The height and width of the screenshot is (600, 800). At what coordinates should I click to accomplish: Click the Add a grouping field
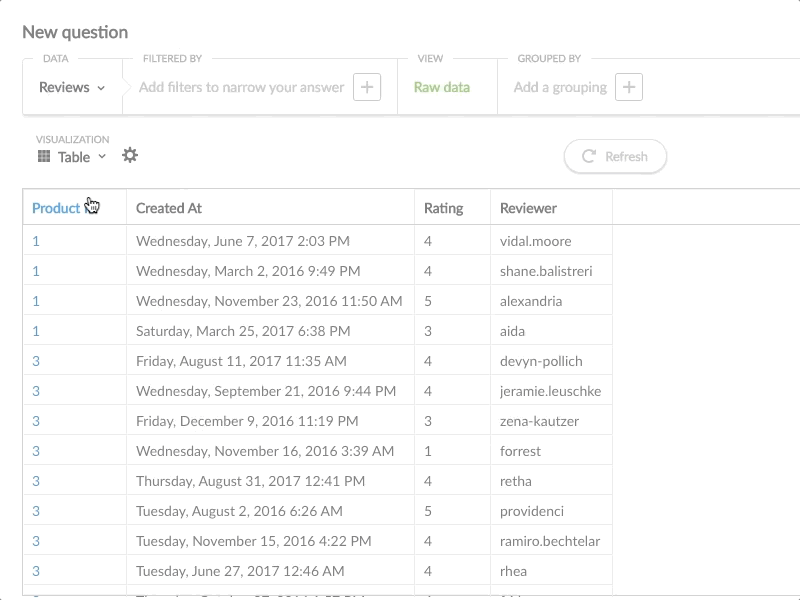(x=560, y=87)
